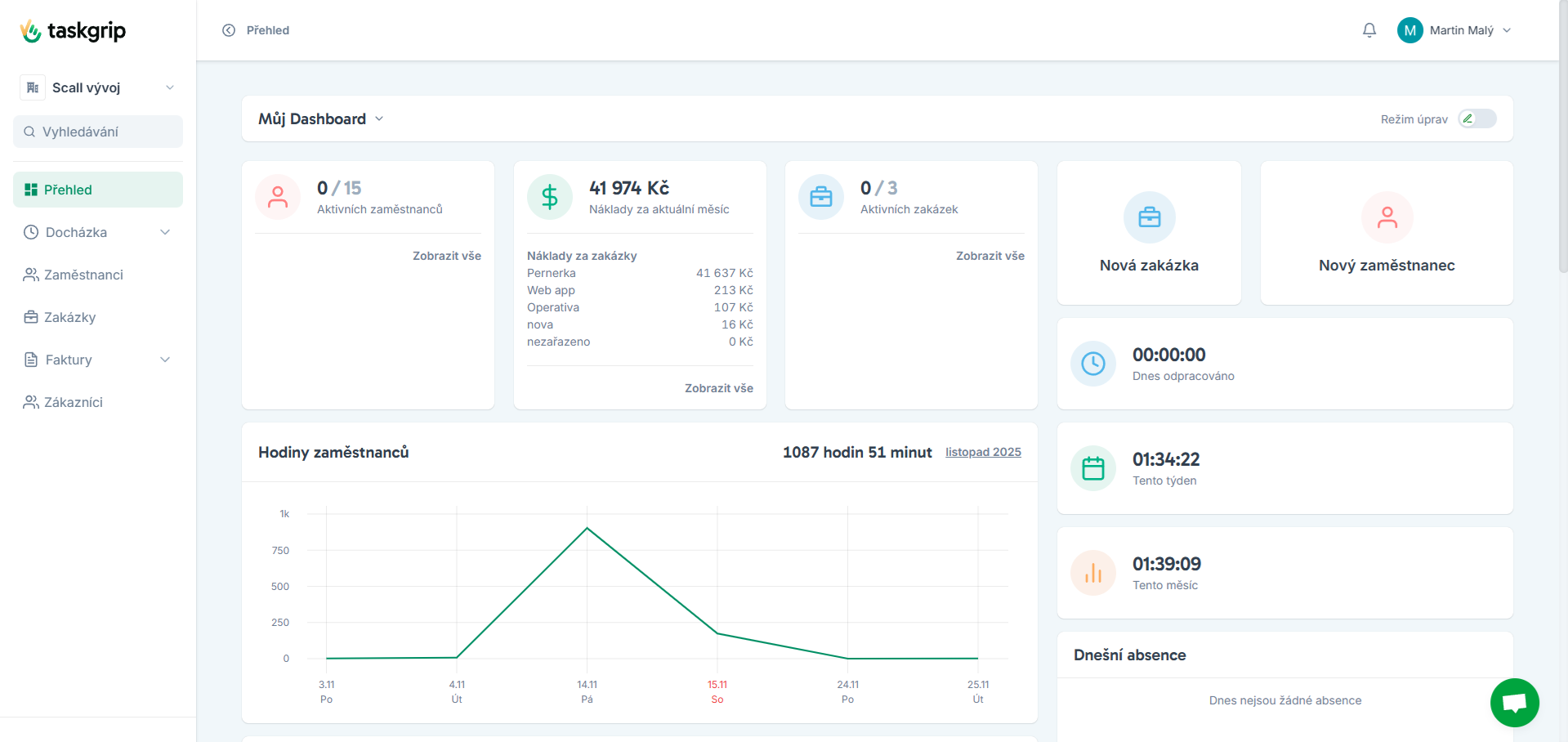Expand the Docházka sidebar section
1568x742 pixels.
tap(98, 232)
